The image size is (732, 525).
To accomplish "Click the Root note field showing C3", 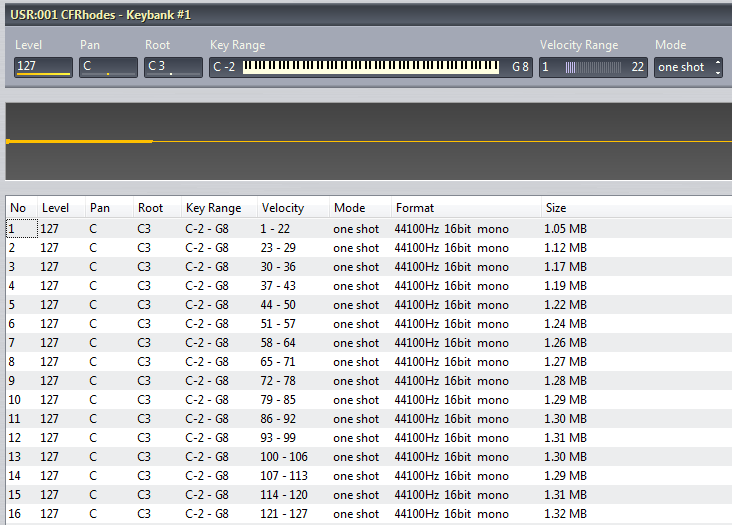I will point(173,67).
